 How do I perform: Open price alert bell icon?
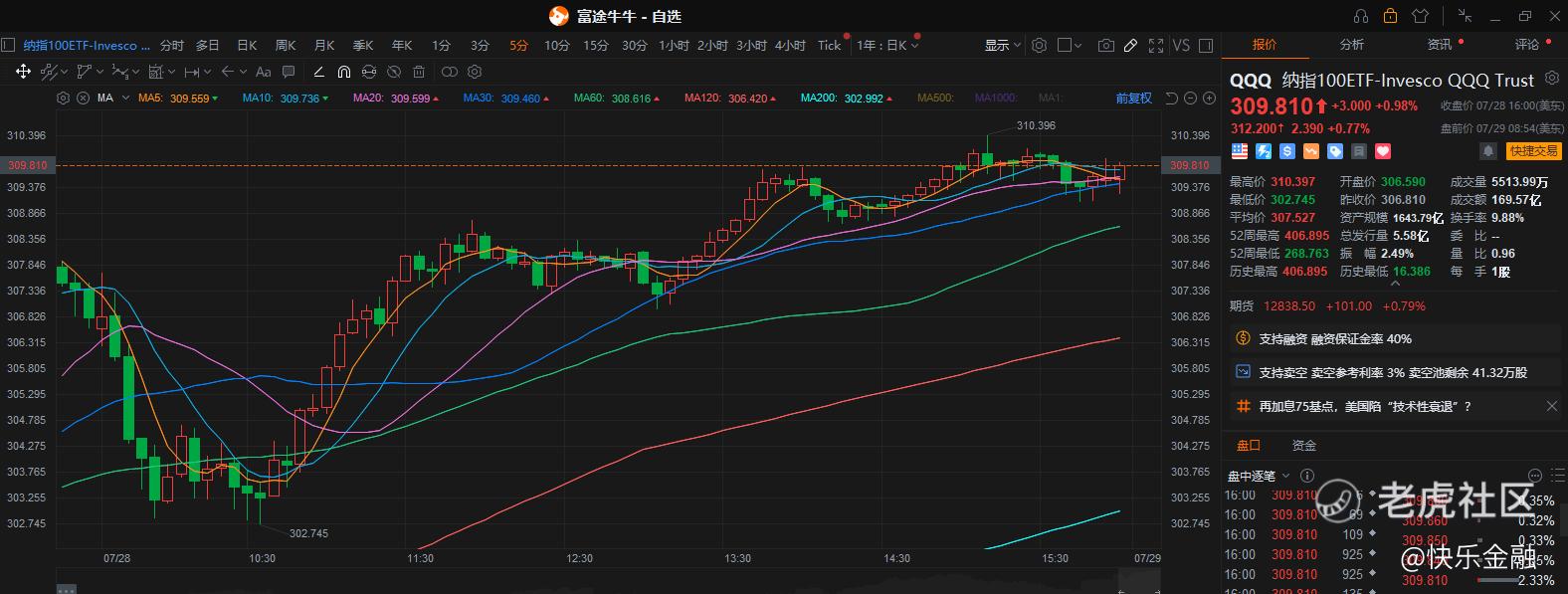[x=1488, y=151]
